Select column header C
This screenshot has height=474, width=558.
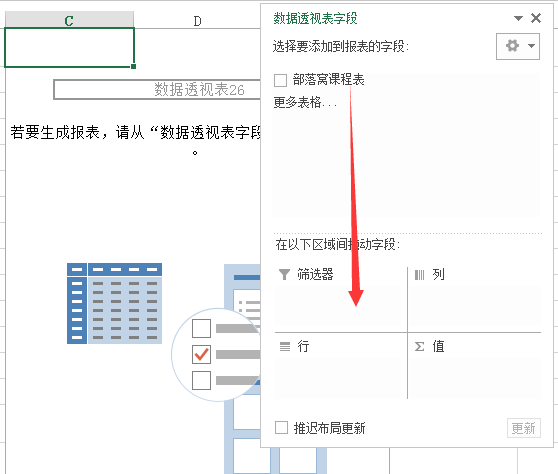click(69, 20)
